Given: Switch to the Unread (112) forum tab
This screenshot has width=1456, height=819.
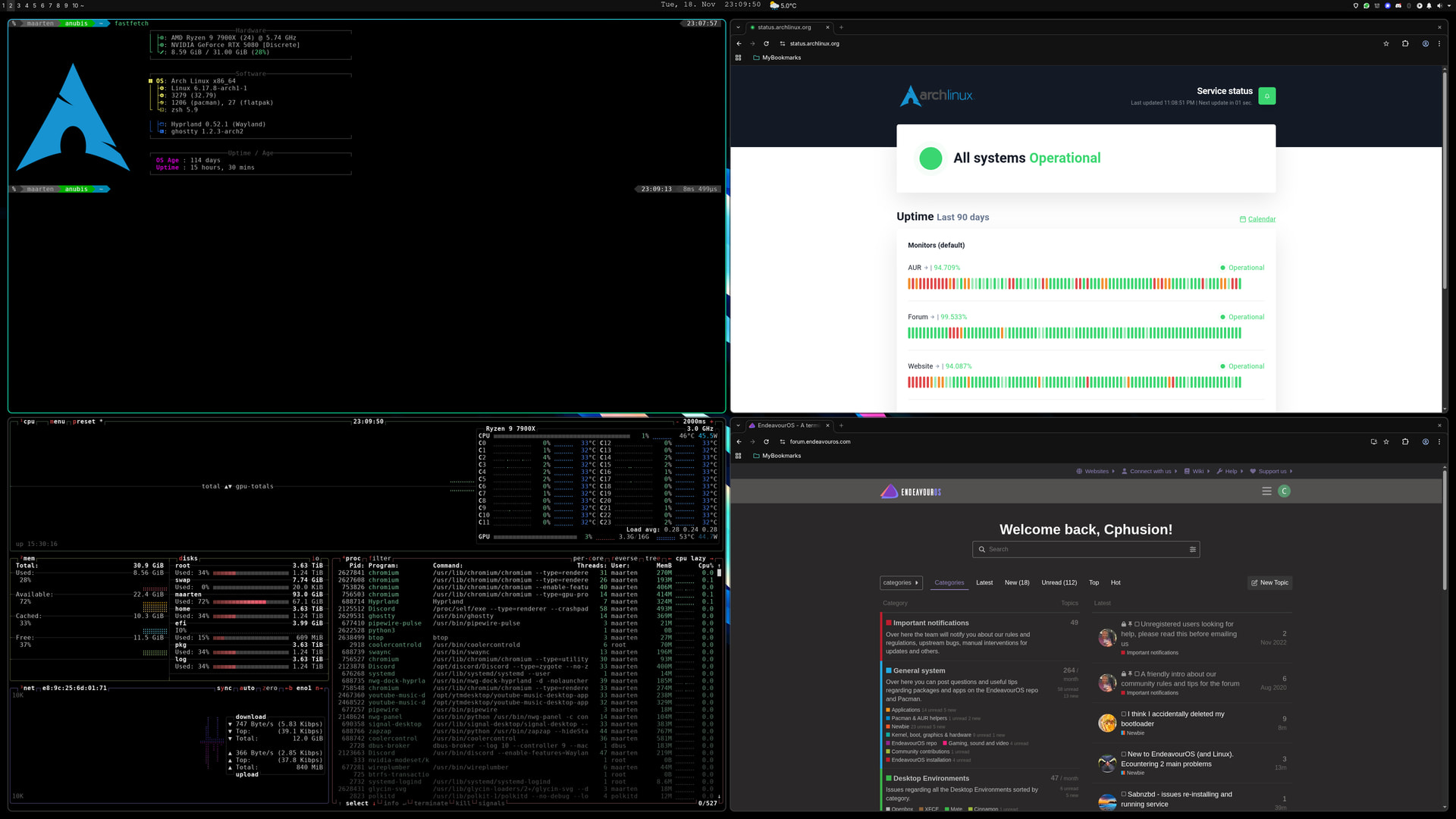Looking at the screenshot, I should coord(1059,583).
